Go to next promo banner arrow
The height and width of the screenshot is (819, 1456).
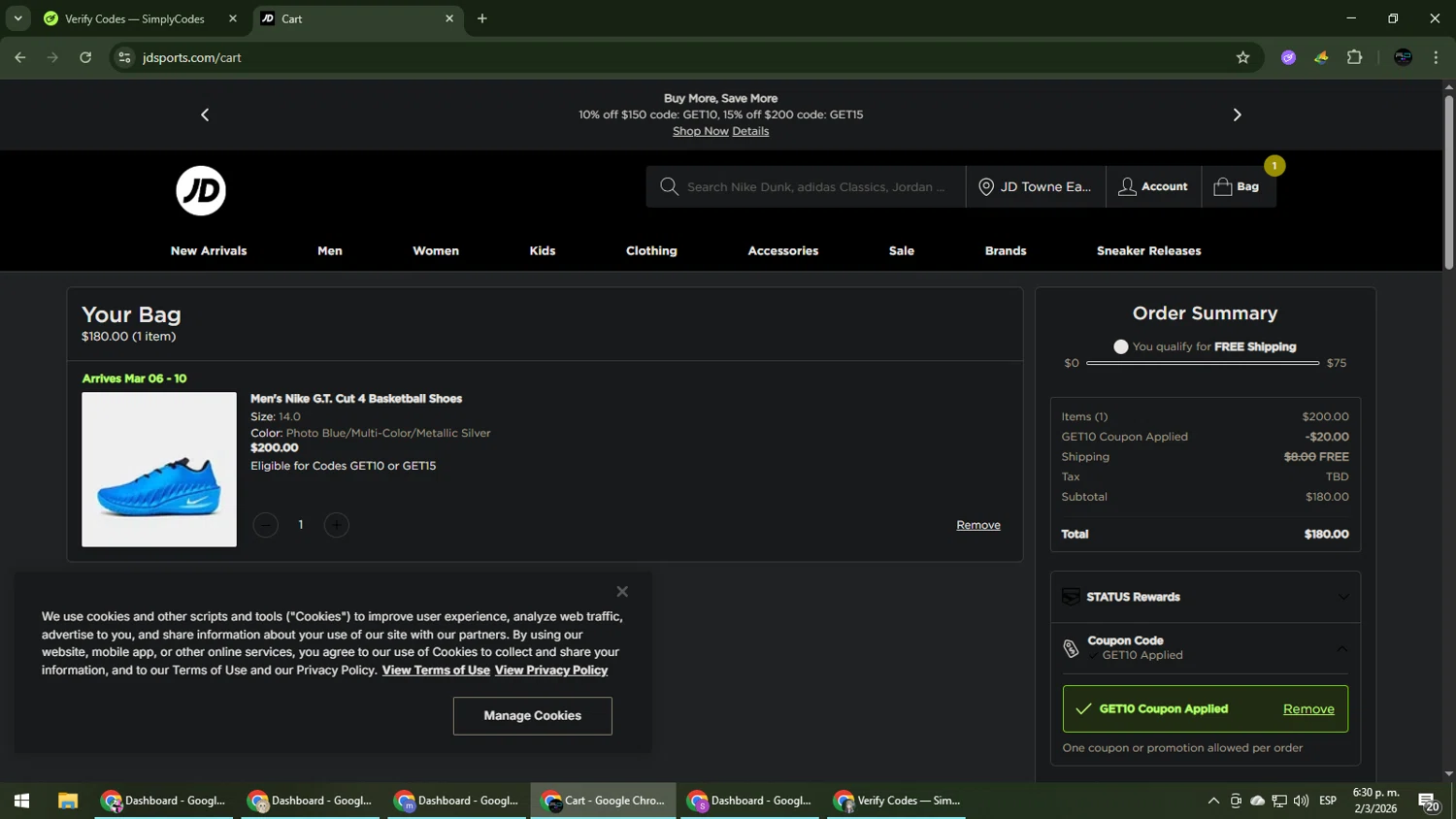1237,115
